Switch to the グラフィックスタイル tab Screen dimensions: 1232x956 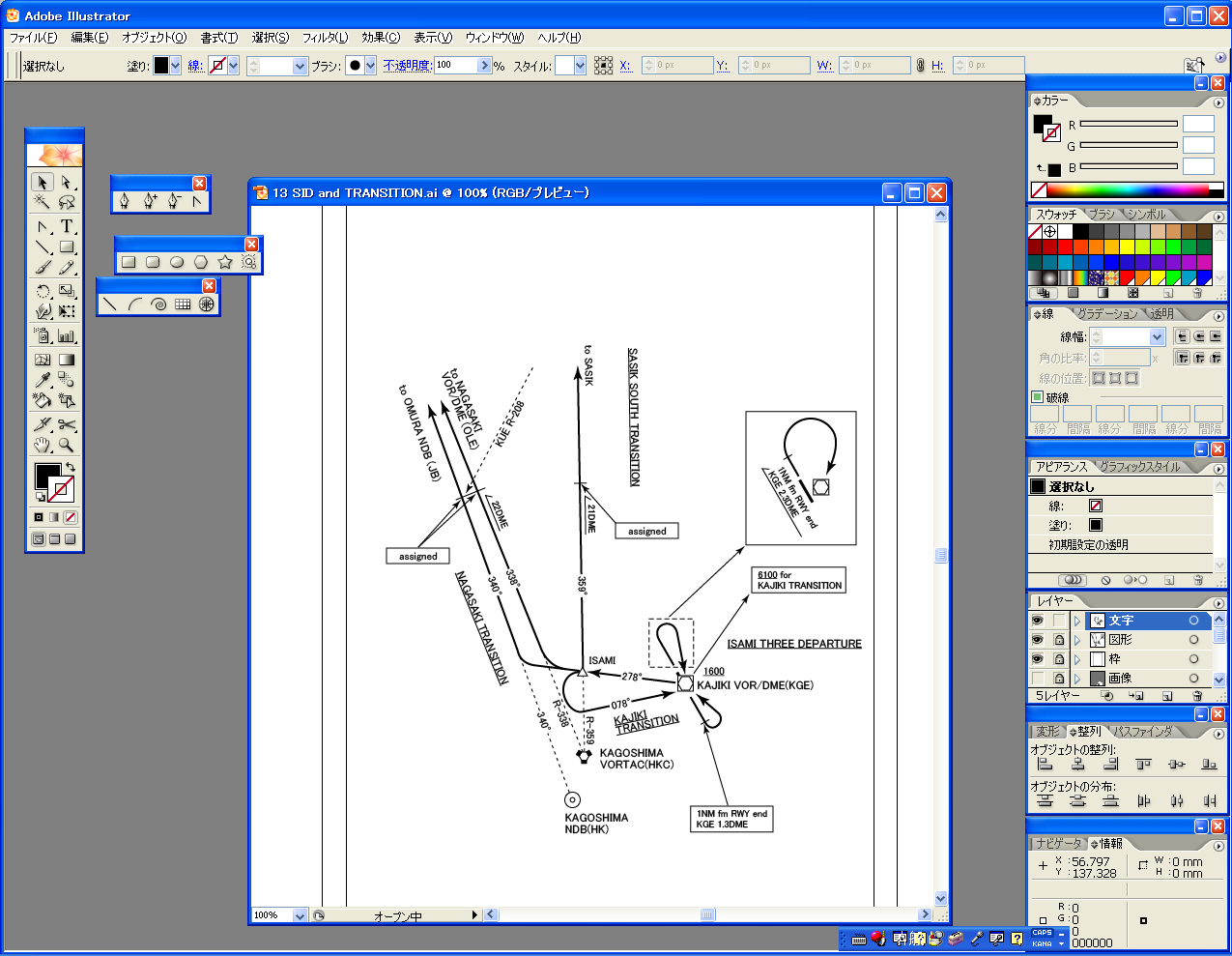(1140, 467)
